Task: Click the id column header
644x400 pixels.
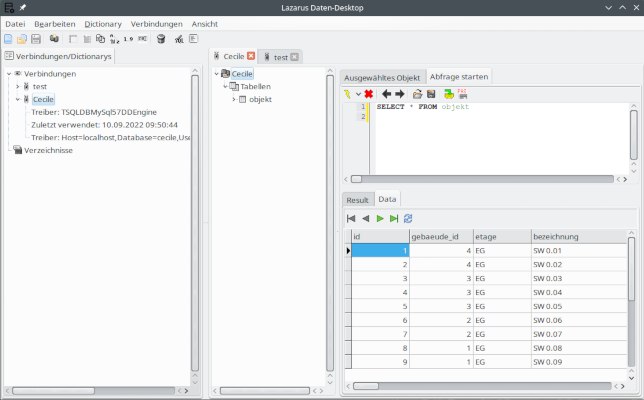Action: point(380,237)
